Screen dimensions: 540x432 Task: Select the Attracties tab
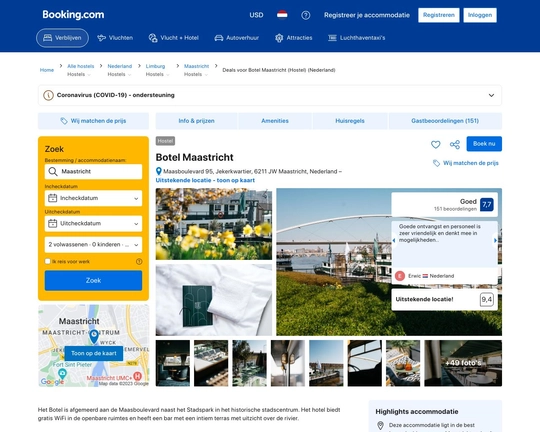point(293,38)
